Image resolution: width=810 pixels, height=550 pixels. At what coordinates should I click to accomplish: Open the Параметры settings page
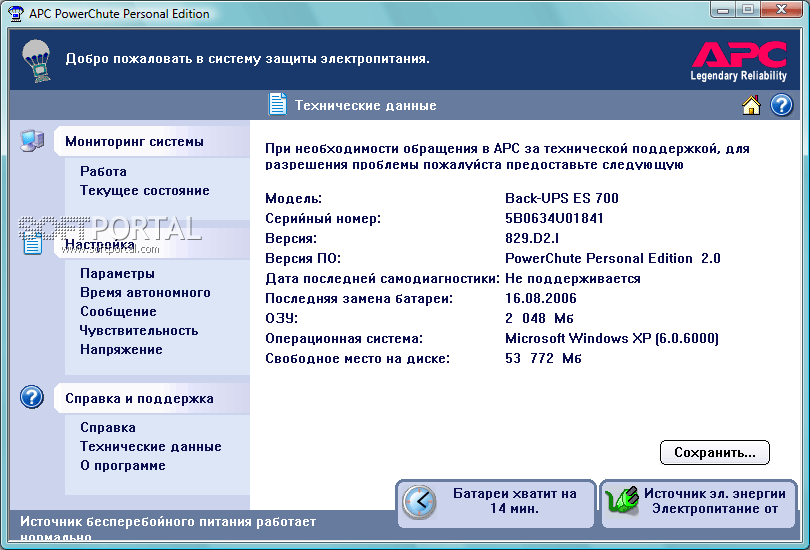117,273
